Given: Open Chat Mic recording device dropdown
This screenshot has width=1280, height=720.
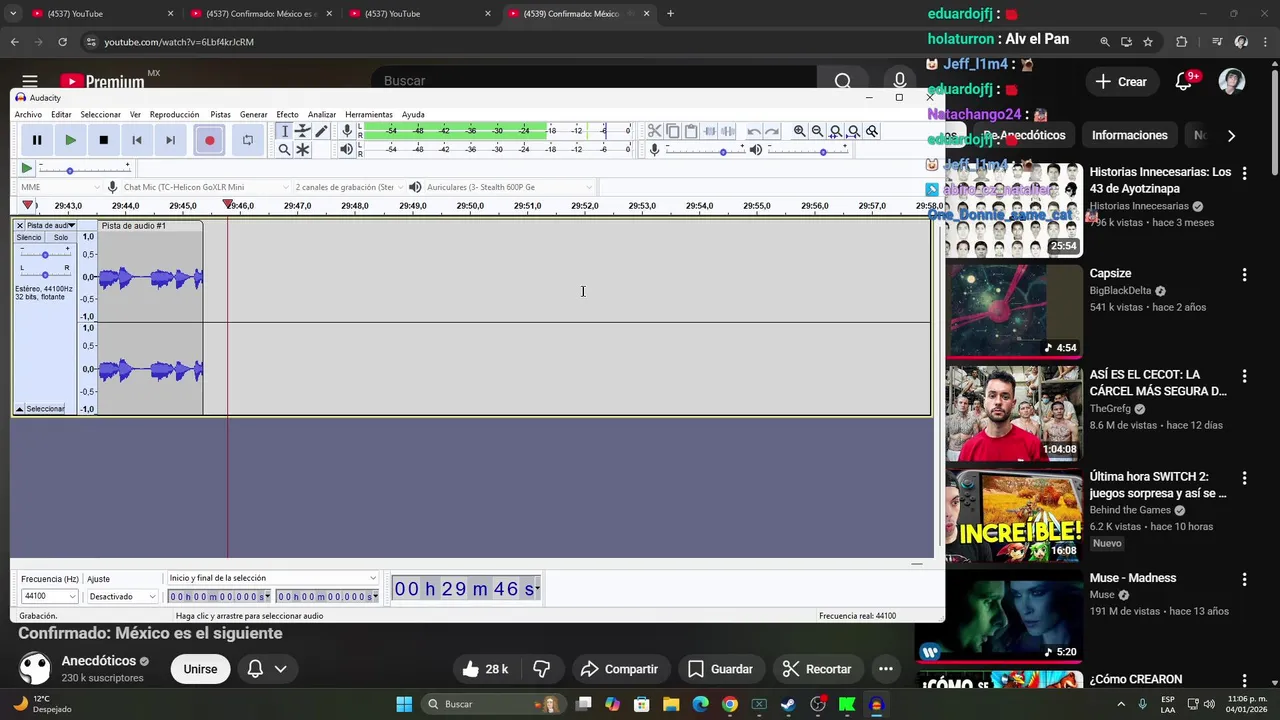Looking at the screenshot, I should point(200,187).
